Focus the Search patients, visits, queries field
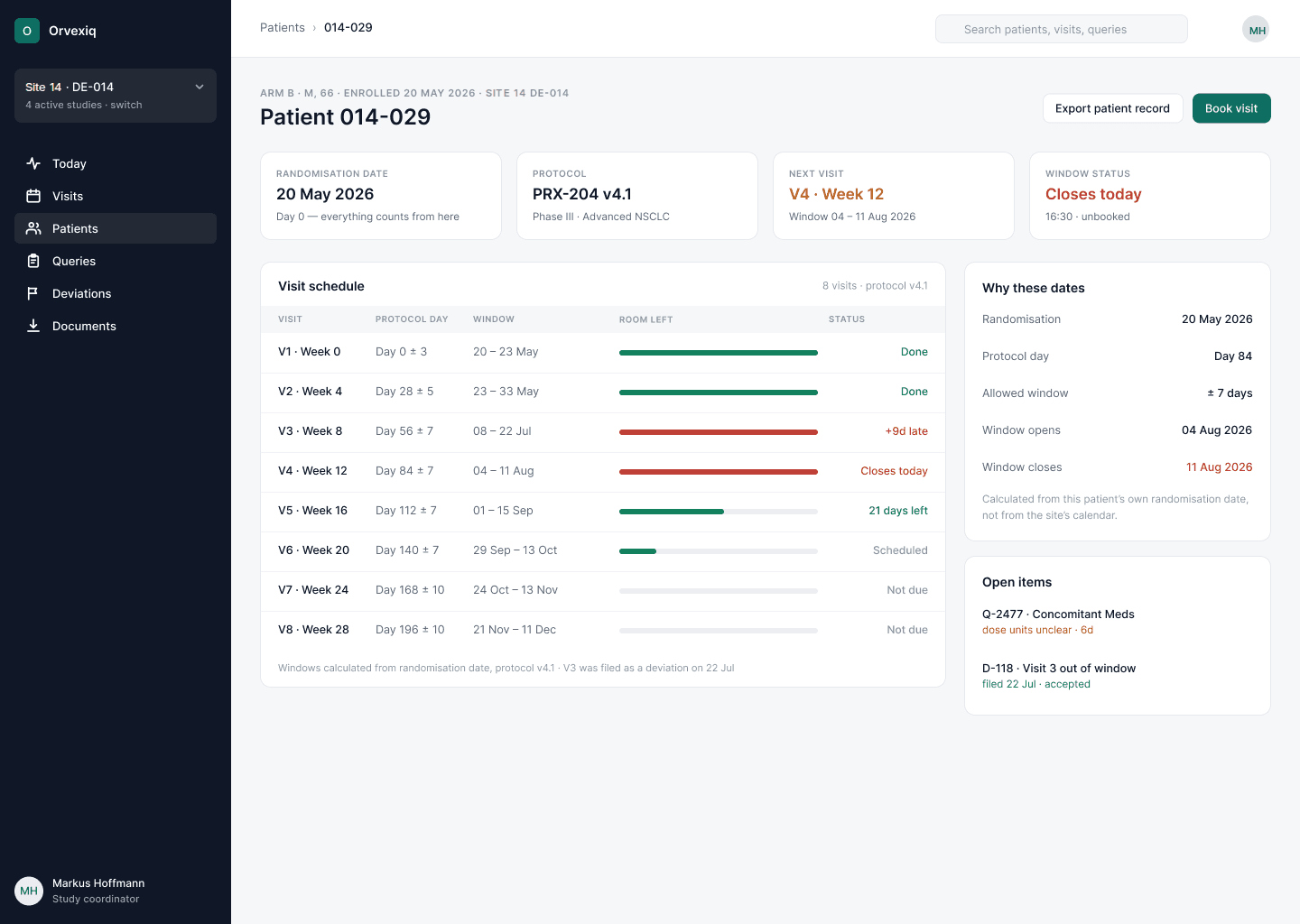Viewport: 1300px width, 924px height. click(1062, 29)
